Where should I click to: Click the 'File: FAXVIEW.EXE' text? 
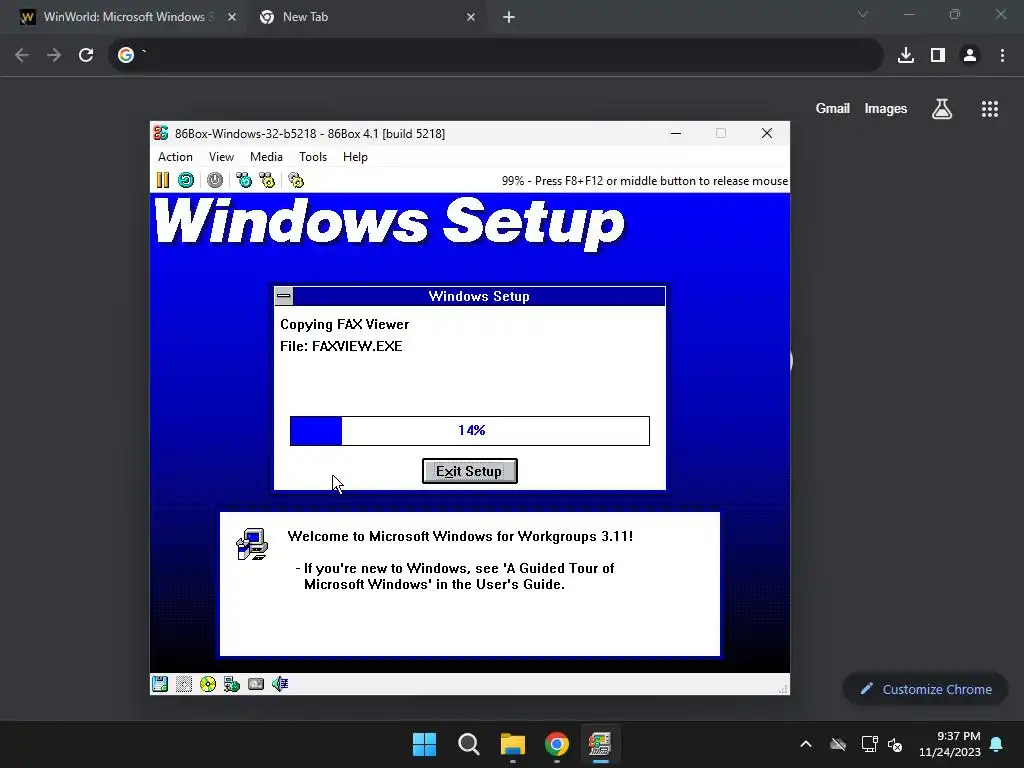click(341, 346)
